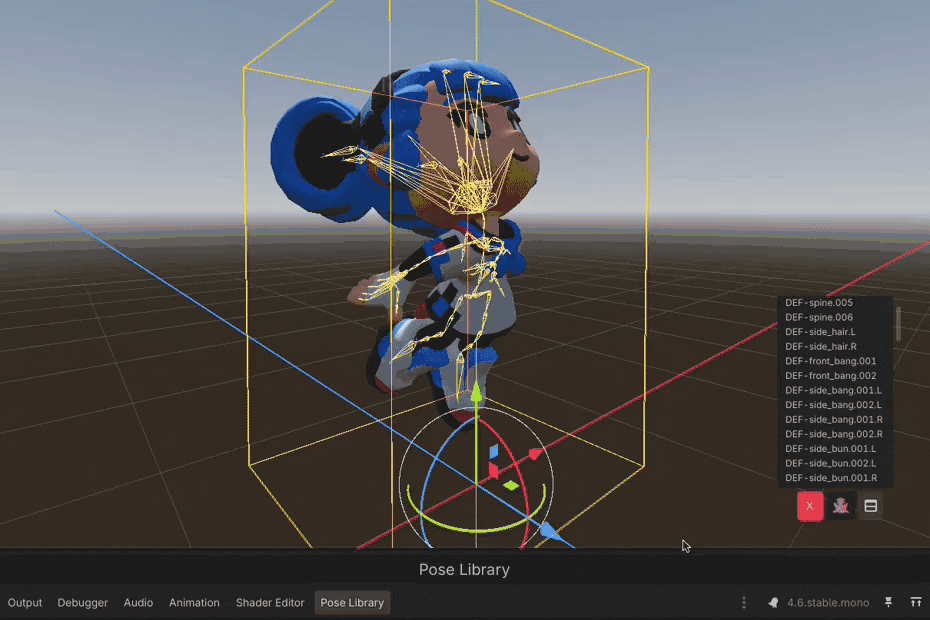Click the blue Z-axis gizmo arrow
Image resolution: width=930 pixels, height=620 pixels.
550,531
